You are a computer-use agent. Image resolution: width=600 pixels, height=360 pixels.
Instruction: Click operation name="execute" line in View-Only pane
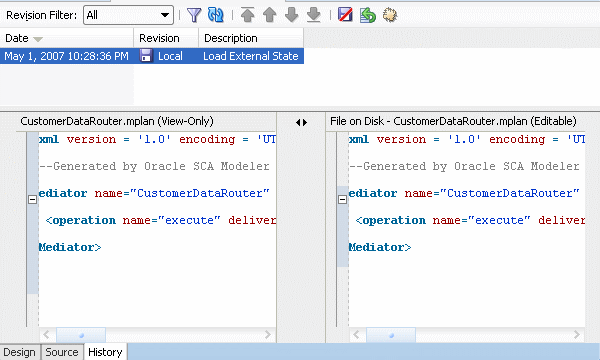tap(161, 220)
